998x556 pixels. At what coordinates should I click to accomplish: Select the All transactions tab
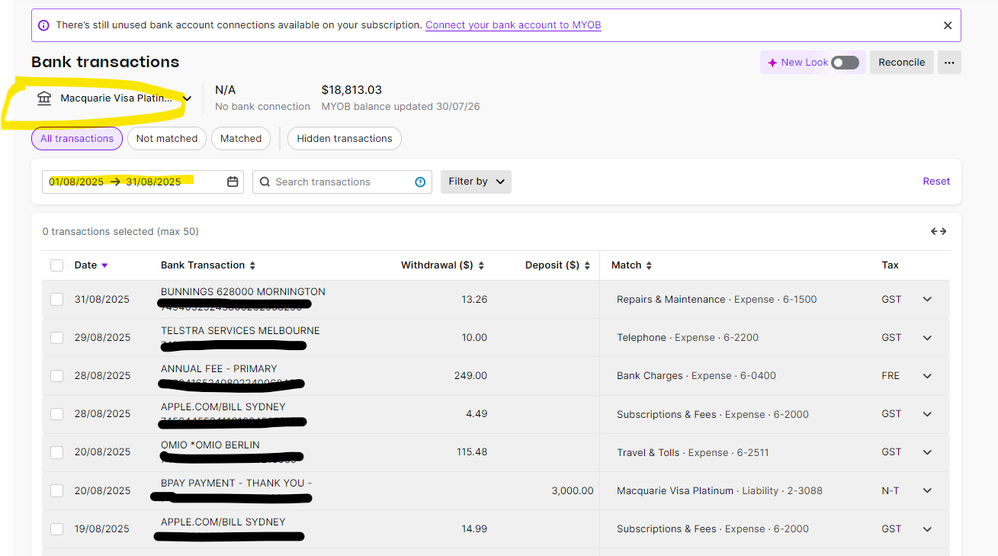(77, 138)
